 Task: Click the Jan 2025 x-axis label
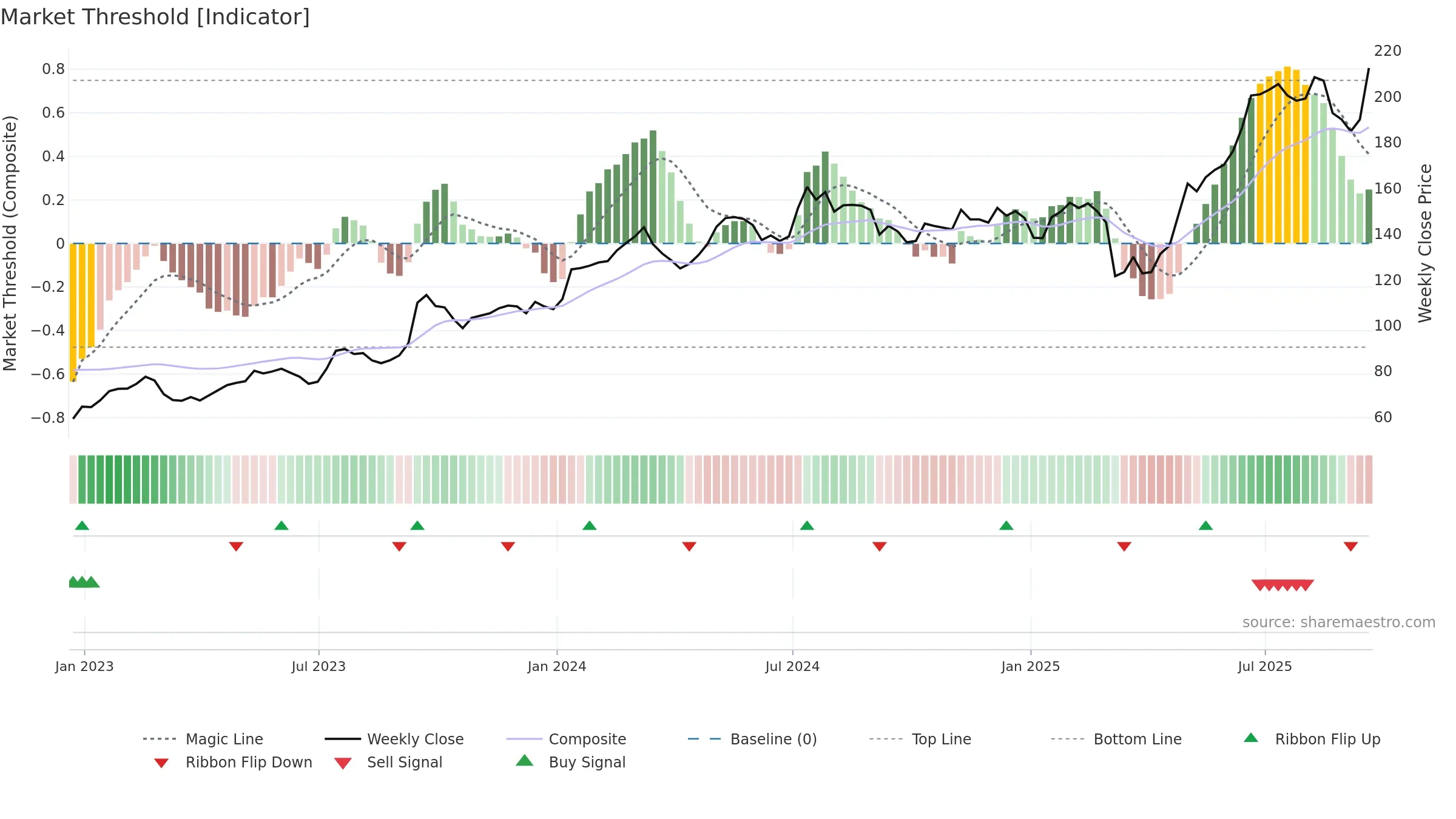(x=1031, y=666)
